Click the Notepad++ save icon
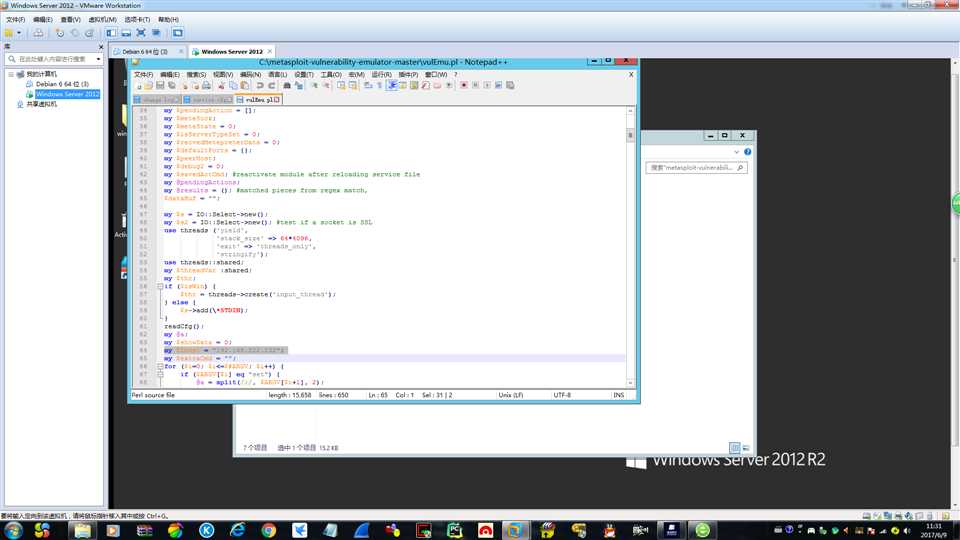 [160, 85]
